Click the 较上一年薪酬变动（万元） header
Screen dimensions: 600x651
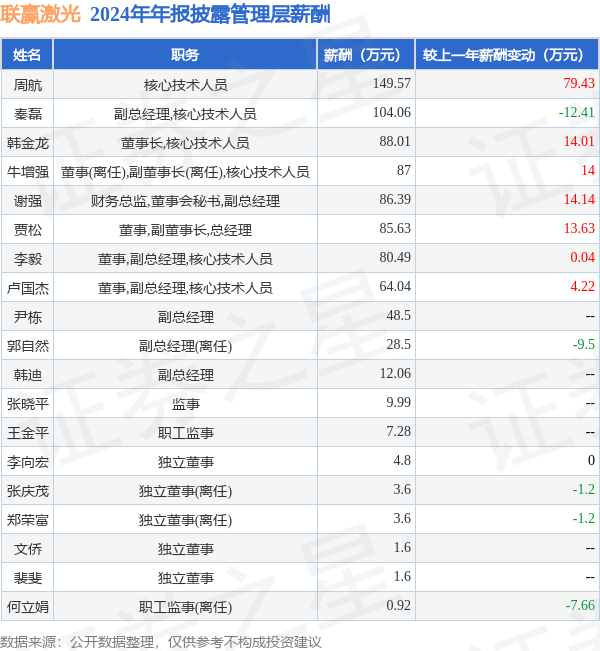click(507, 54)
